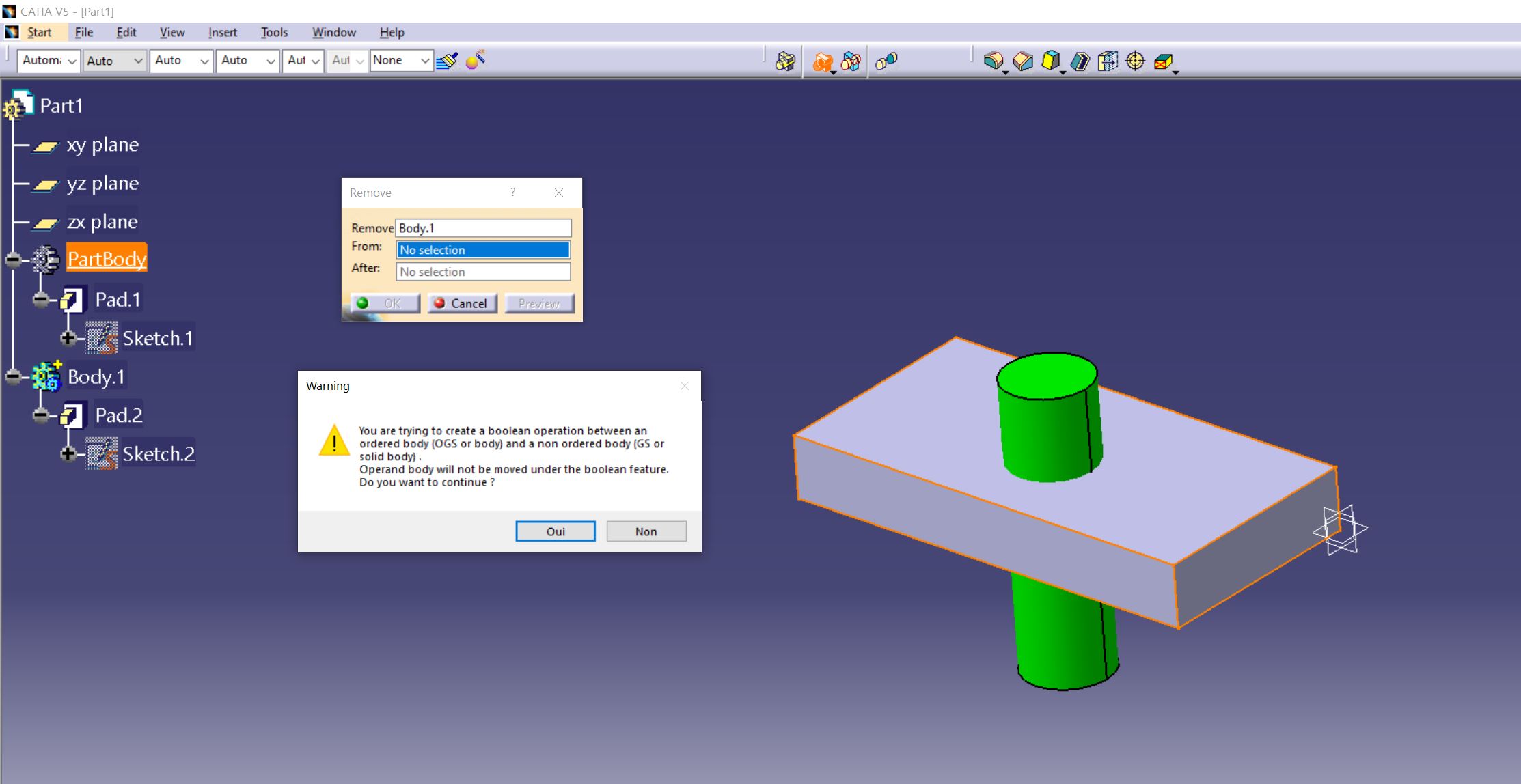Image resolution: width=1521 pixels, height=784 pixels.
Task: Click Oui to continue in Warning
Action: tap(556, 531)
